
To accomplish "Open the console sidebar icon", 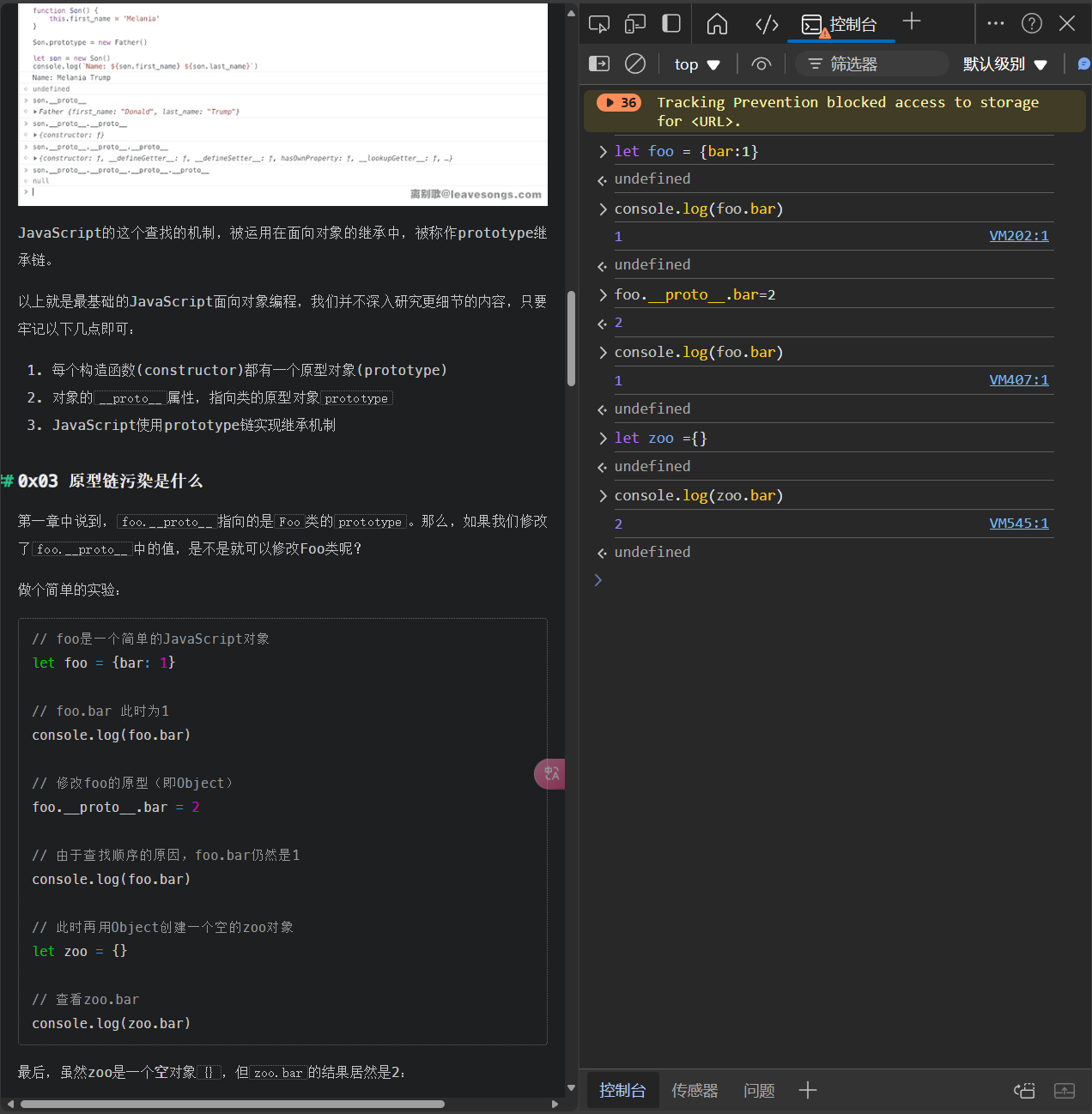I will coord(598,64).
